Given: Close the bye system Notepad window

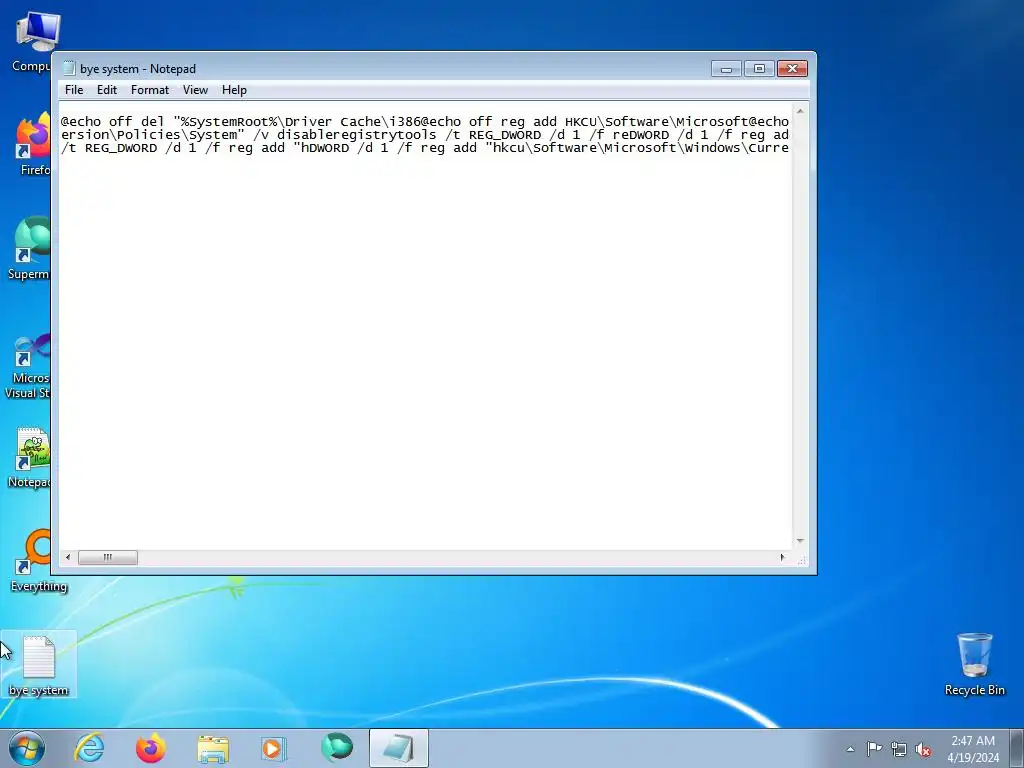Looking at the screenshot, I should [792, 69].
